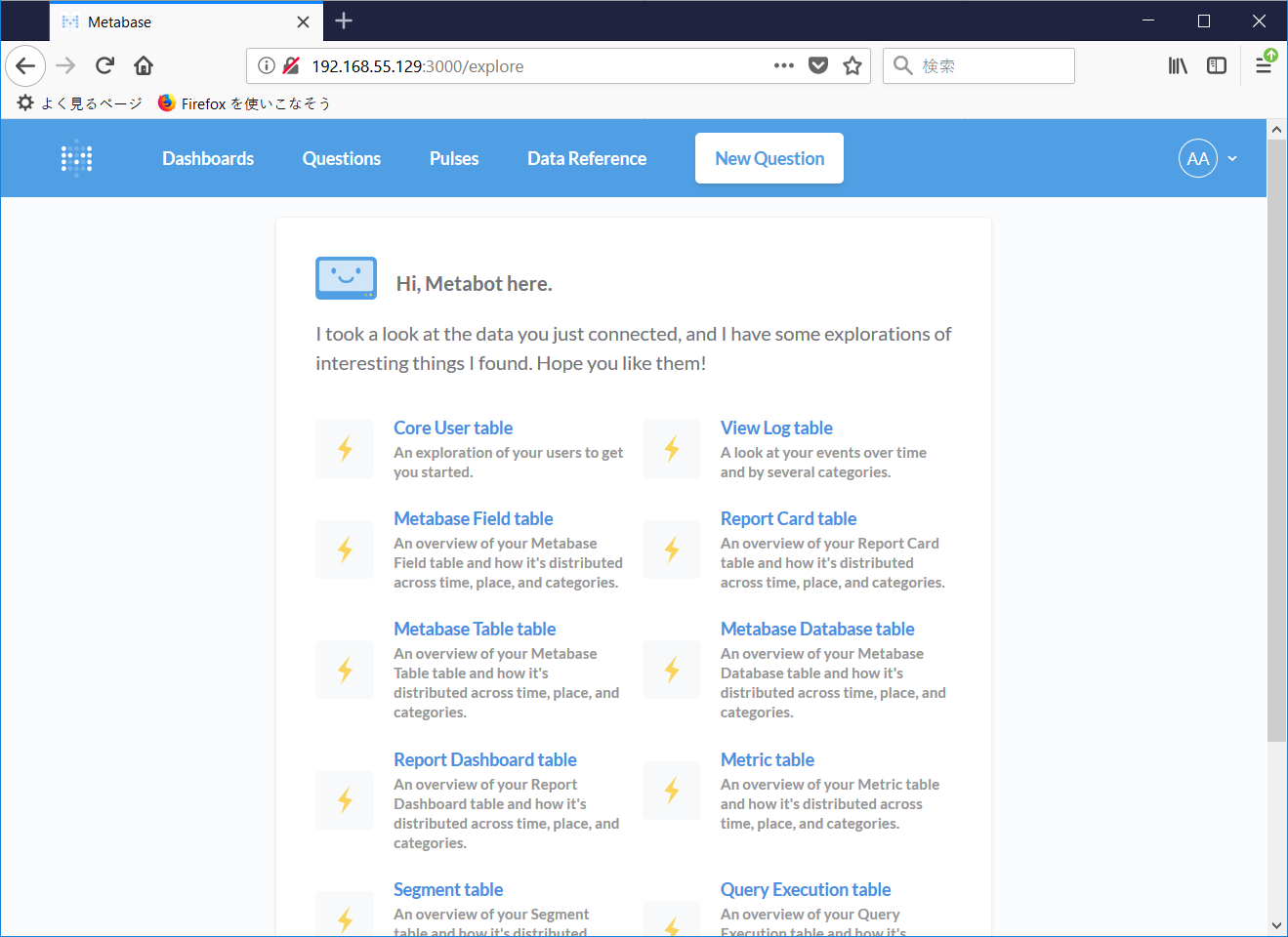Click the page vertical scrollbar thumb
Viewport: 1288px width, 937px height.
pos(1276,439)
